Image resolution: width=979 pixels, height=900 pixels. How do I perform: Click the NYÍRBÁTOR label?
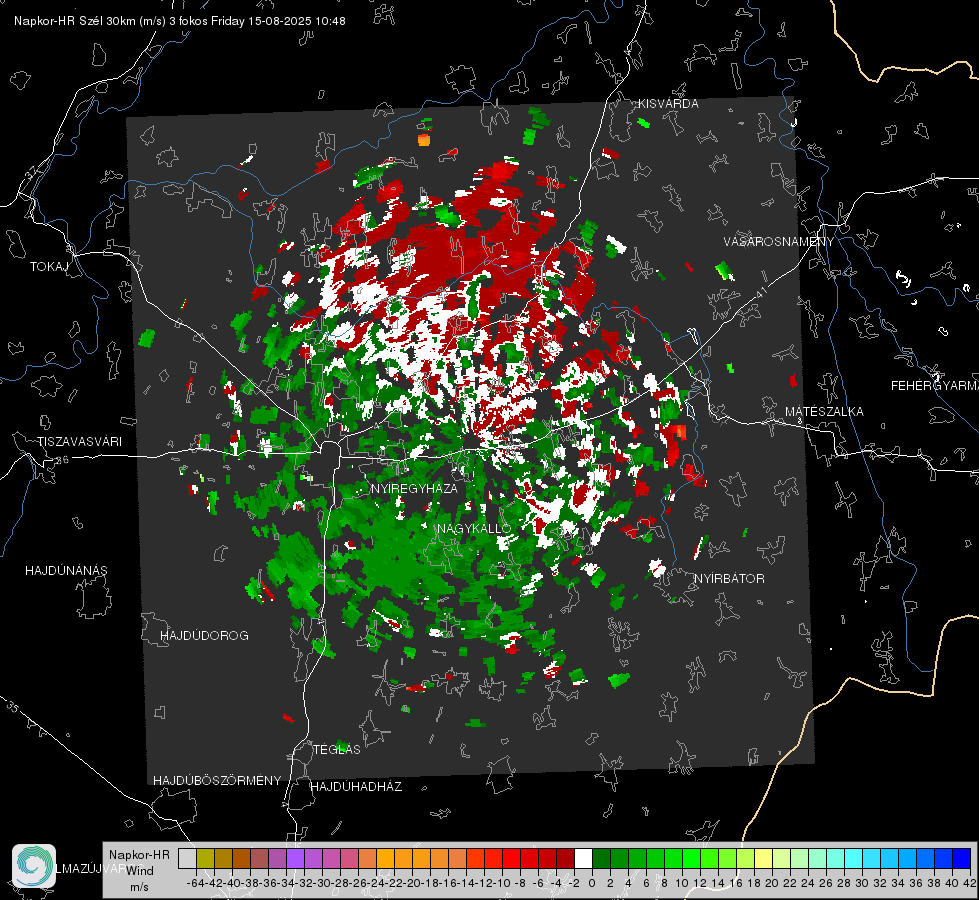(x=729, y=579)
